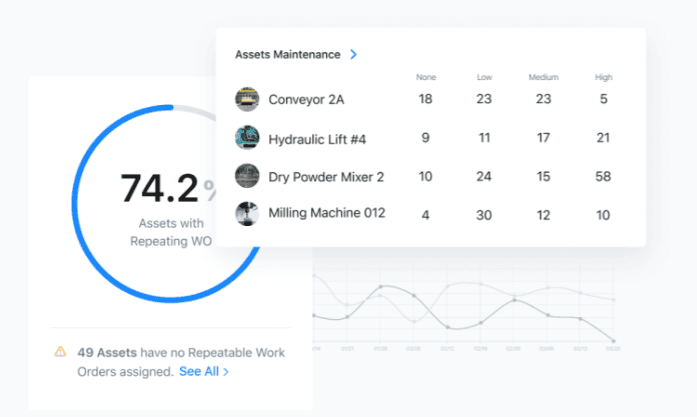697x417 pixels.
Task: Click Hydraulic Lift #4 High value 21
Action: click(603, 138)
